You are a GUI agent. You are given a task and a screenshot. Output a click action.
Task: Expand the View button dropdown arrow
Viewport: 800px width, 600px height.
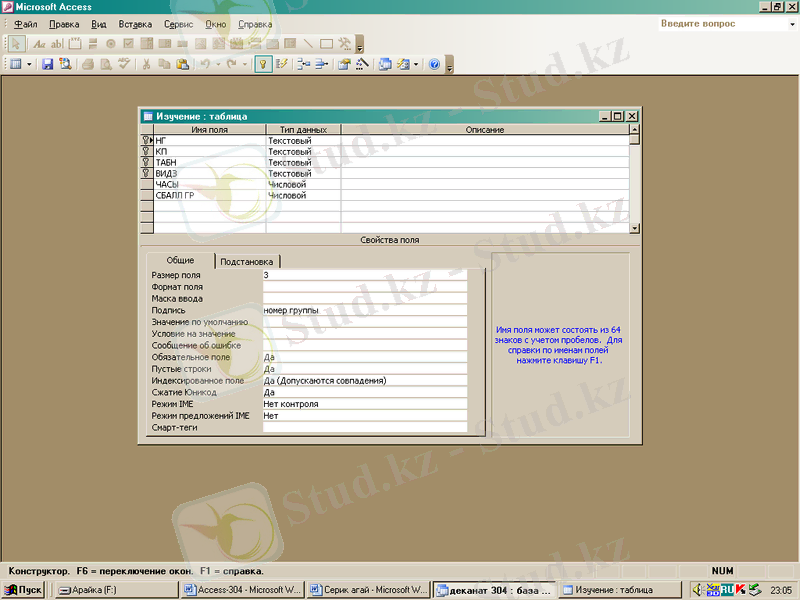[29, 64]
